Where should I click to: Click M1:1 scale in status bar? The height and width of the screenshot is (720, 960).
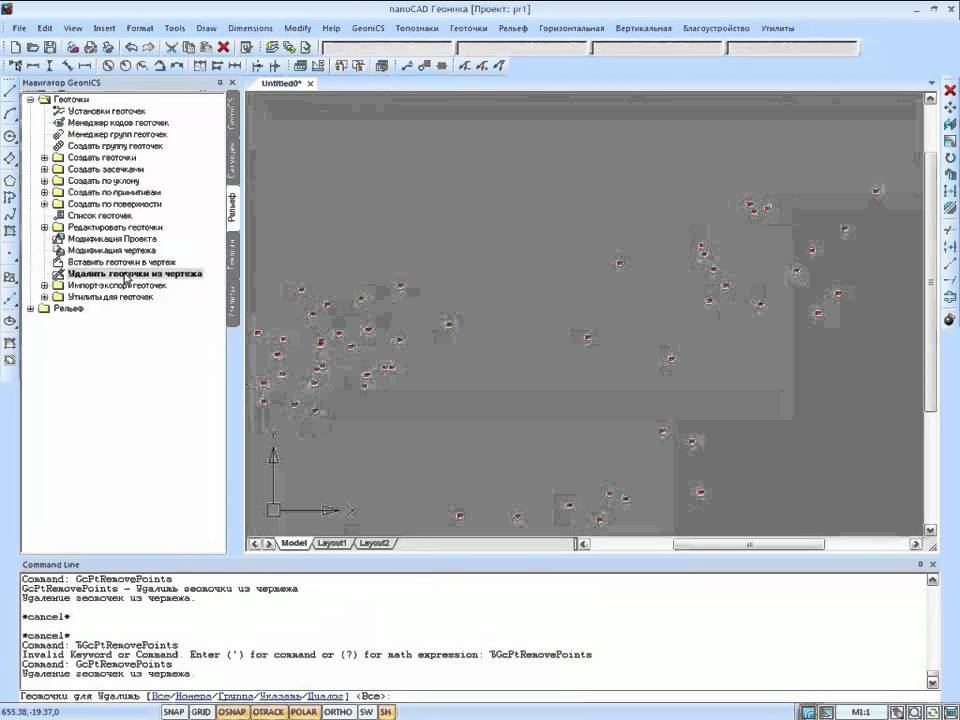pos(860,712)
